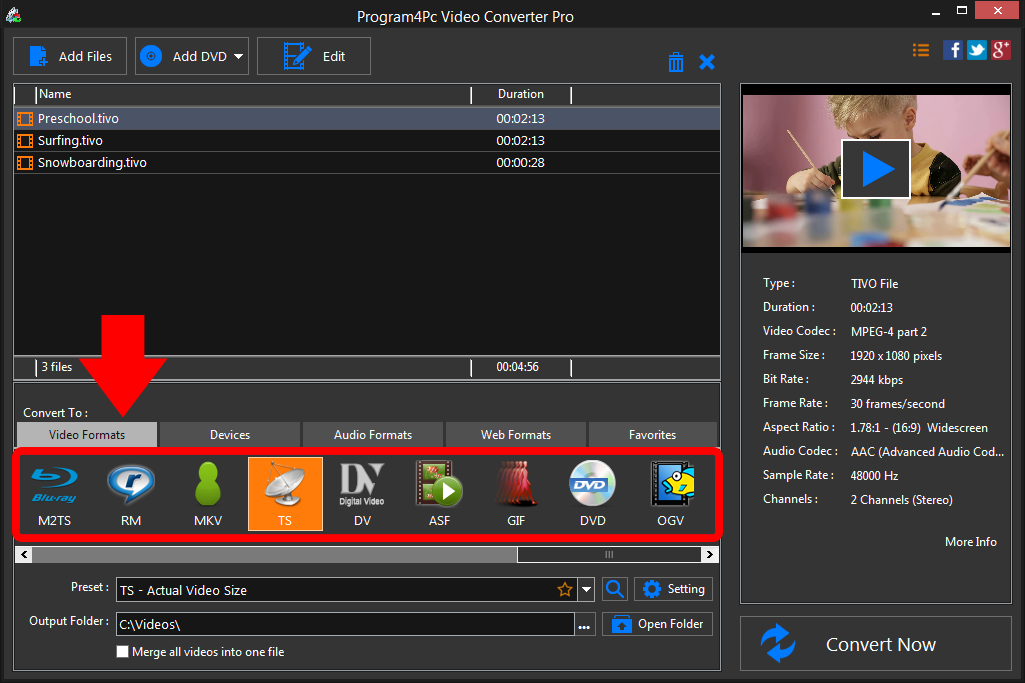Select the MKV output format
This screenshot has width=1025, height=683.
[x=208, y=493]
